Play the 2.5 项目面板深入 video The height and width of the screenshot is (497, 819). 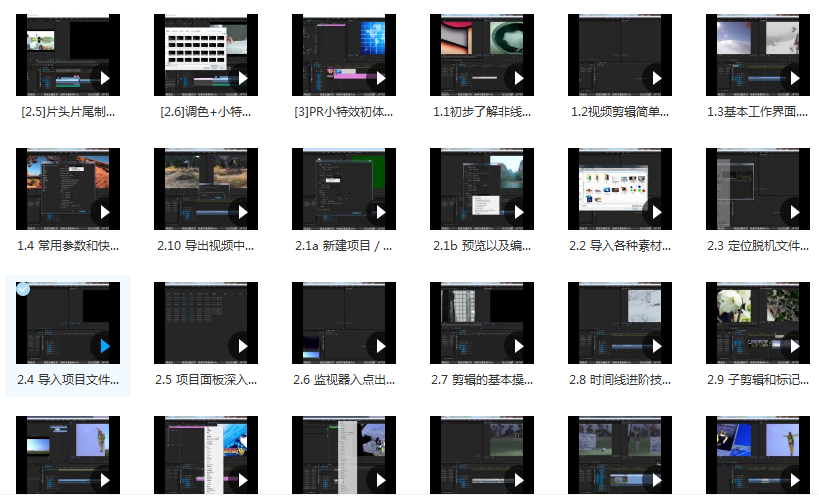242,346
